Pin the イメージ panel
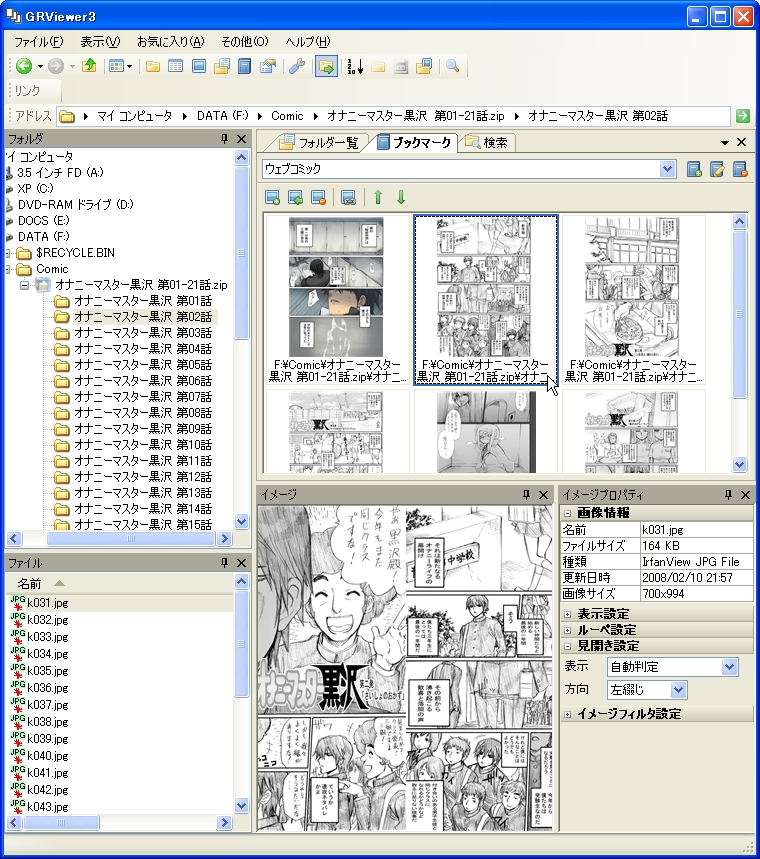The width and height of the screenshot is (760, 859). coord(526,495)
